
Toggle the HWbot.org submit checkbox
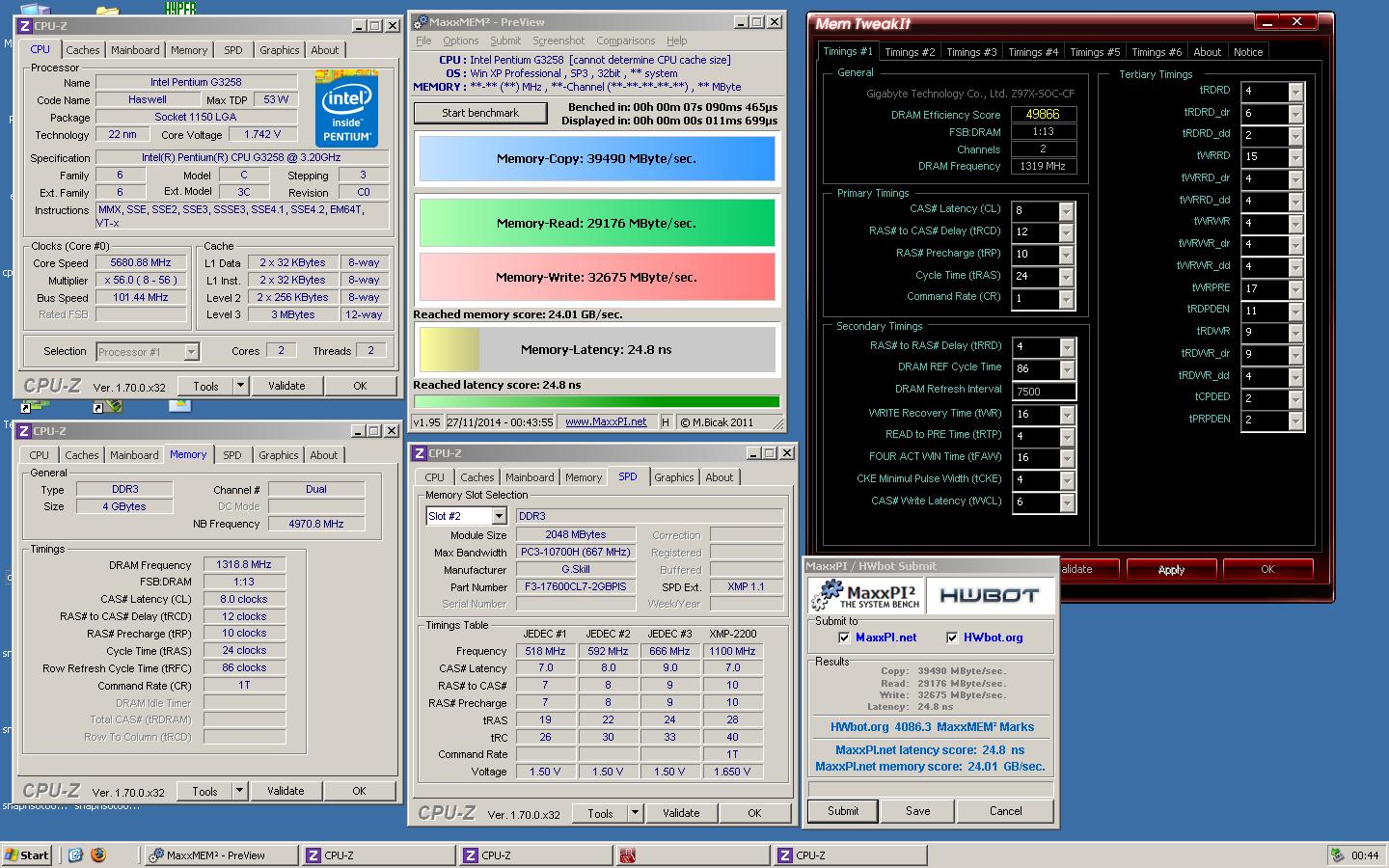[x=952, y=637]
